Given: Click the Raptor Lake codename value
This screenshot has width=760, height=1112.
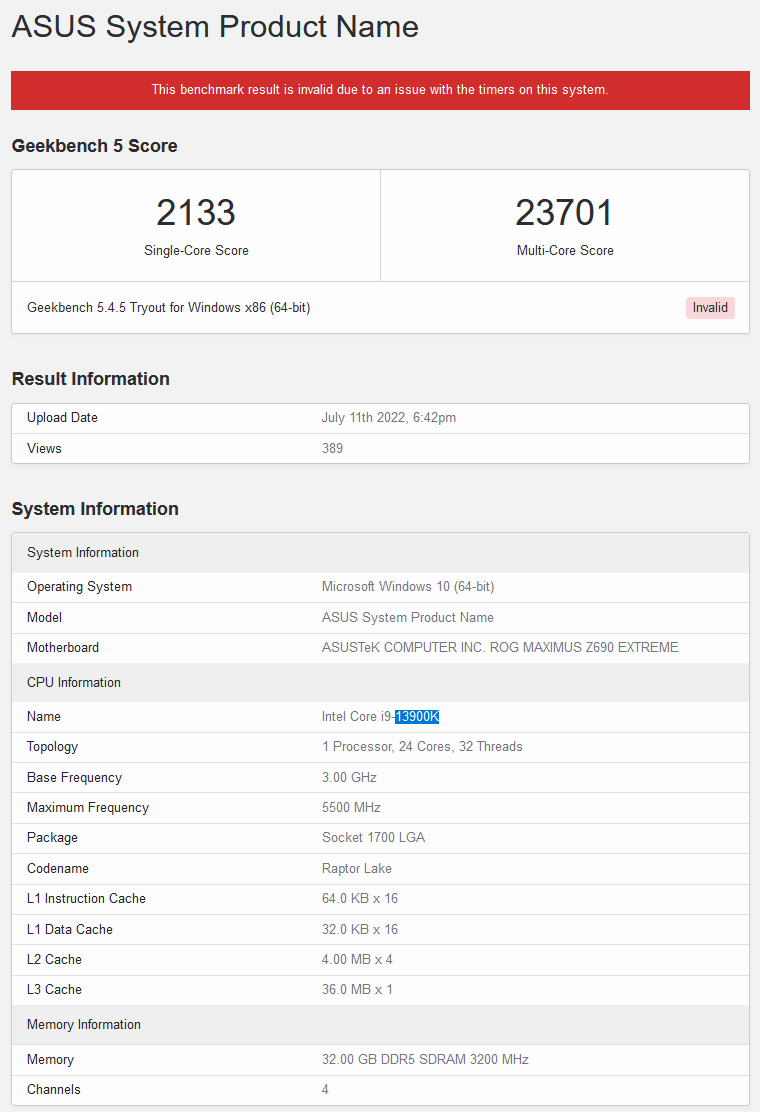Looking at the screenshot, I should tap(357, 869).
